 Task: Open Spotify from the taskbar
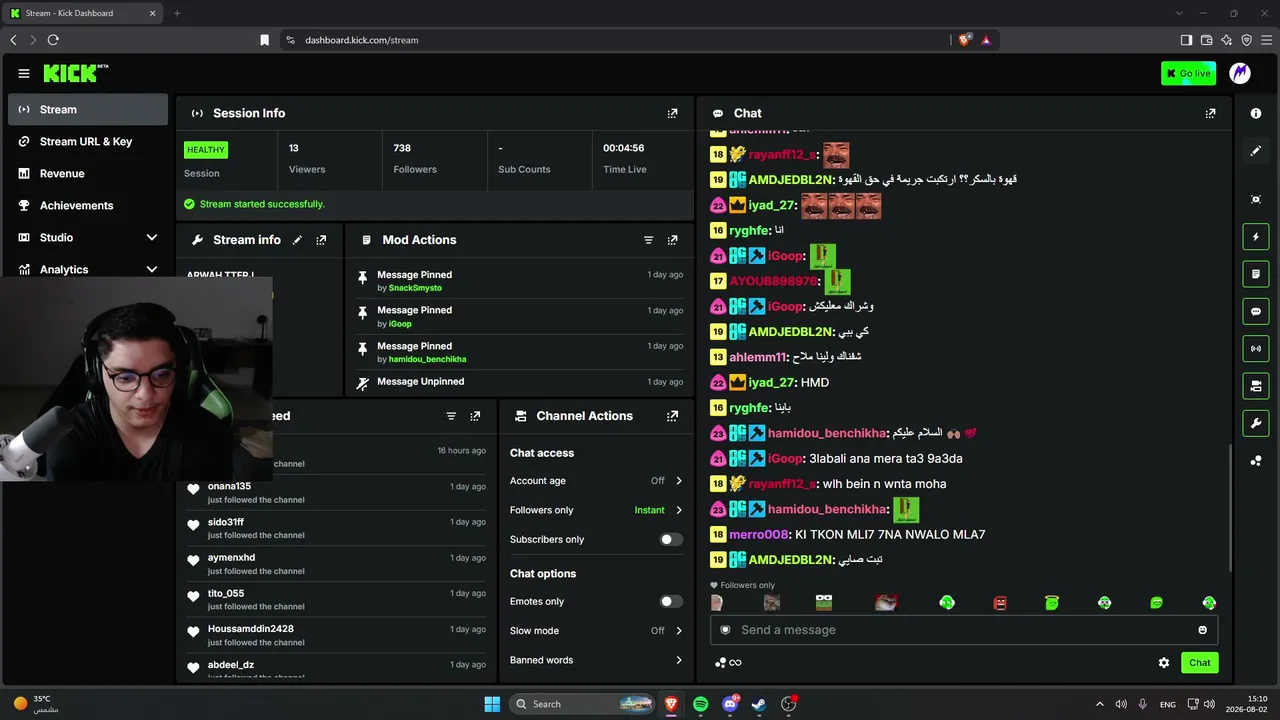coord(700,704)
